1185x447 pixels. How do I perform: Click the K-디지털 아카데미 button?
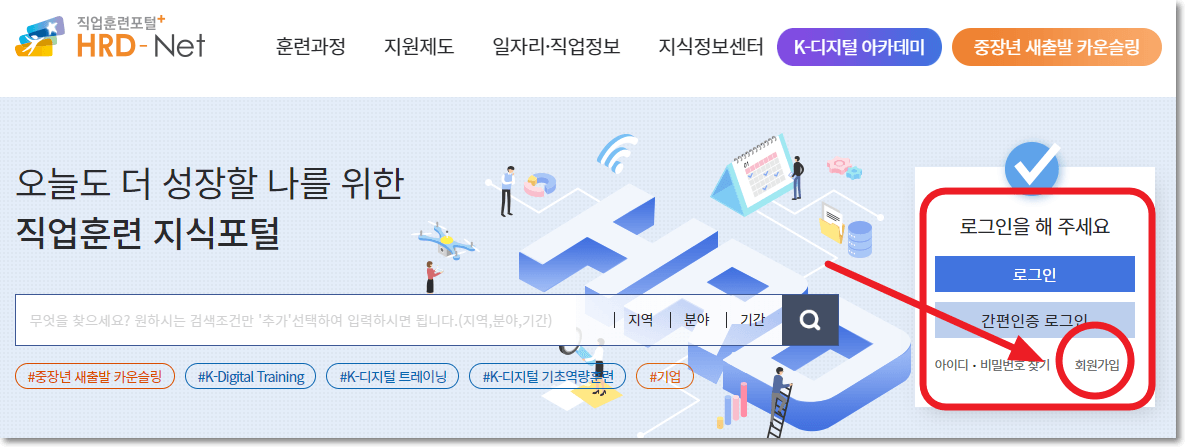(x=859, y=47)
